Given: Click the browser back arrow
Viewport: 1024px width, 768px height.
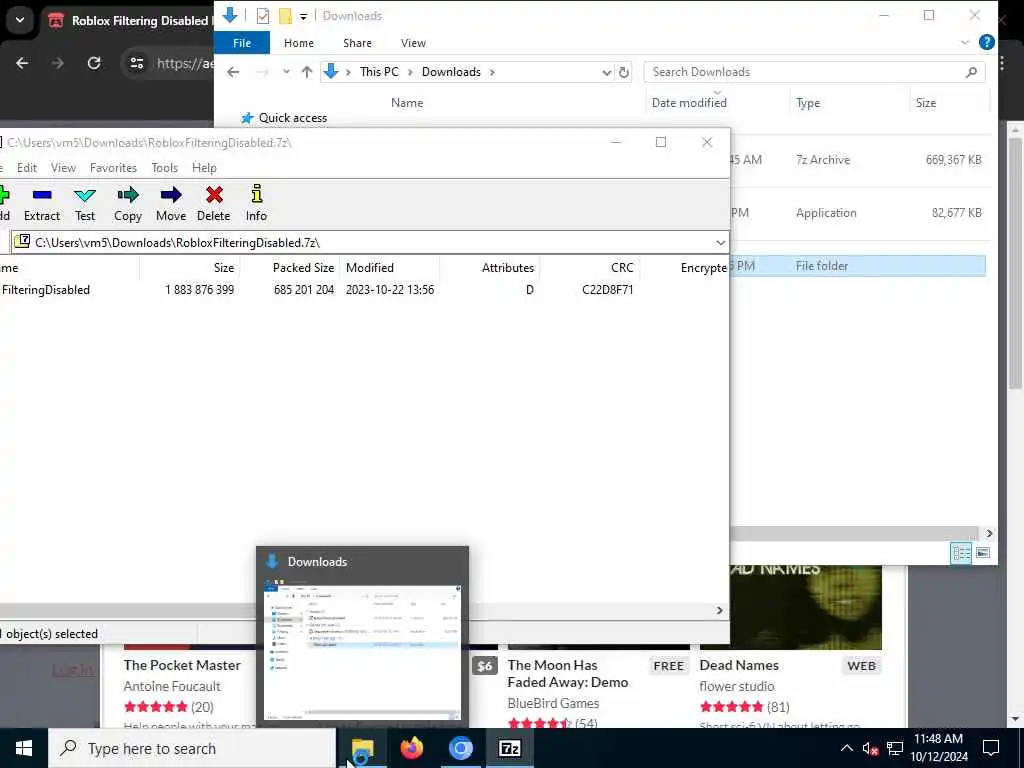Looking at the screenshot, I should click(22, 63).
